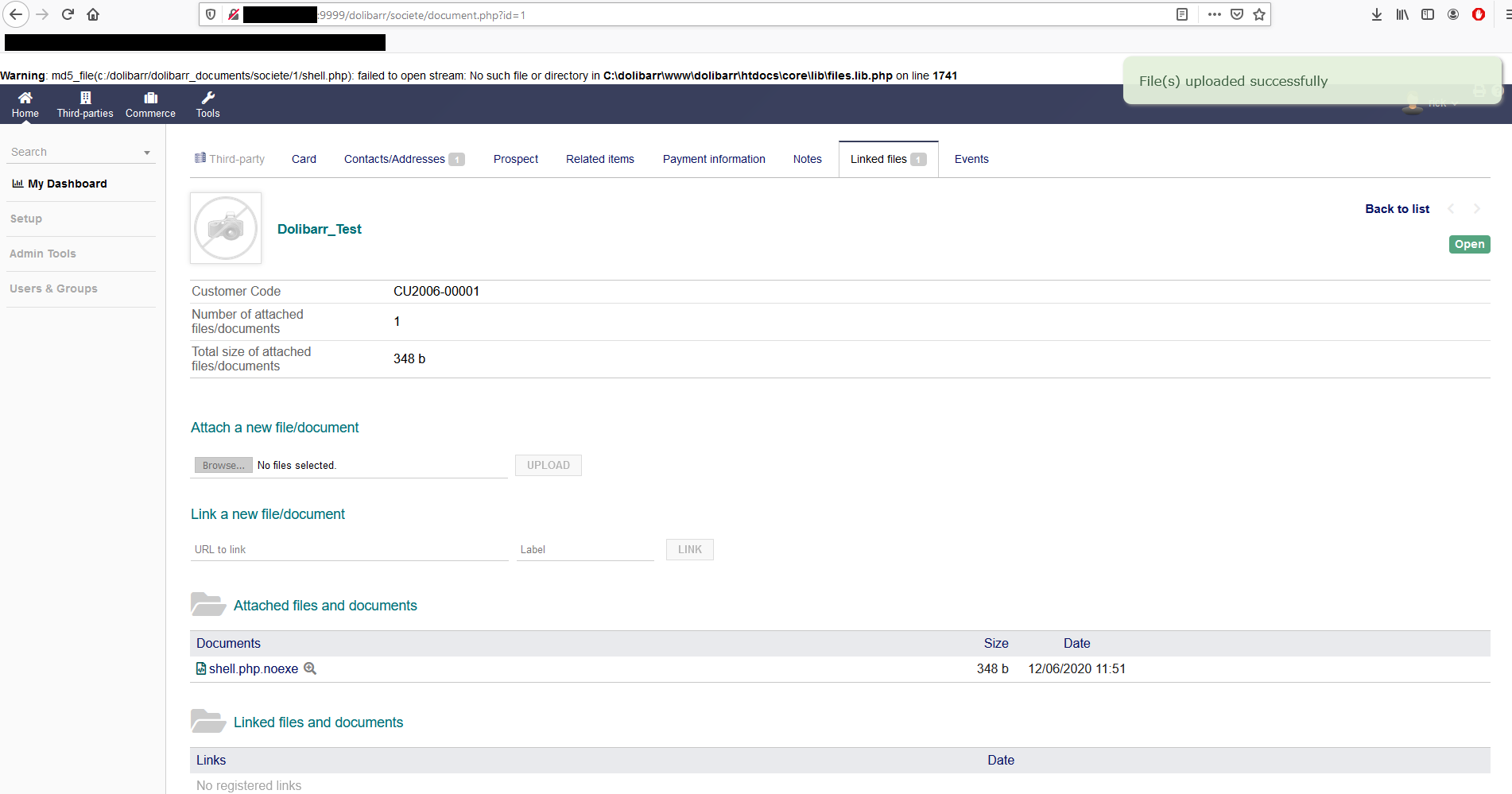Go back using the browser back arrow
The width and height of the screenshot is (1512, 794).
coord(16,14)
